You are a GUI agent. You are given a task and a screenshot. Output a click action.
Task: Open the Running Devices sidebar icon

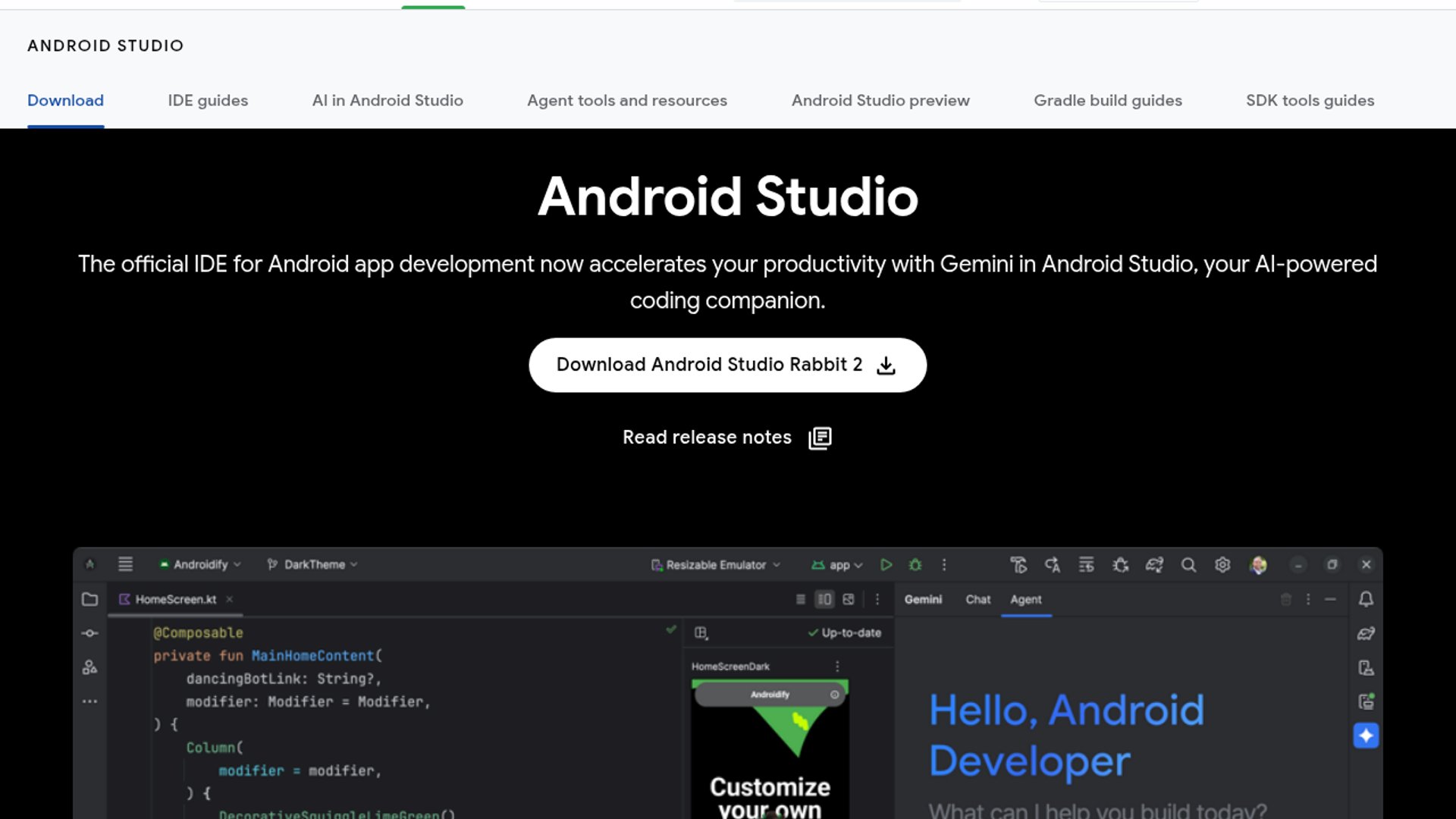[x=1366, y=701]
